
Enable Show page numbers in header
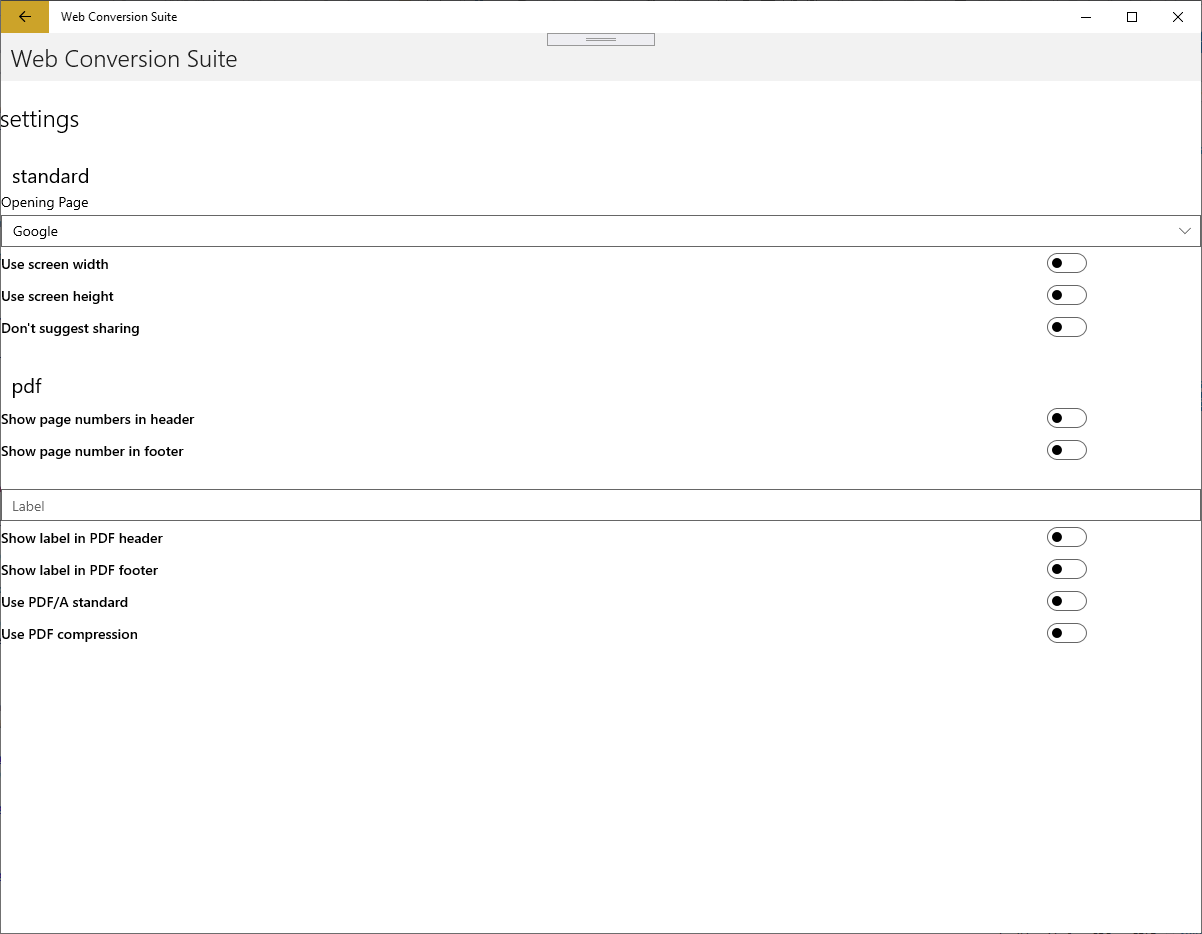1066,419
